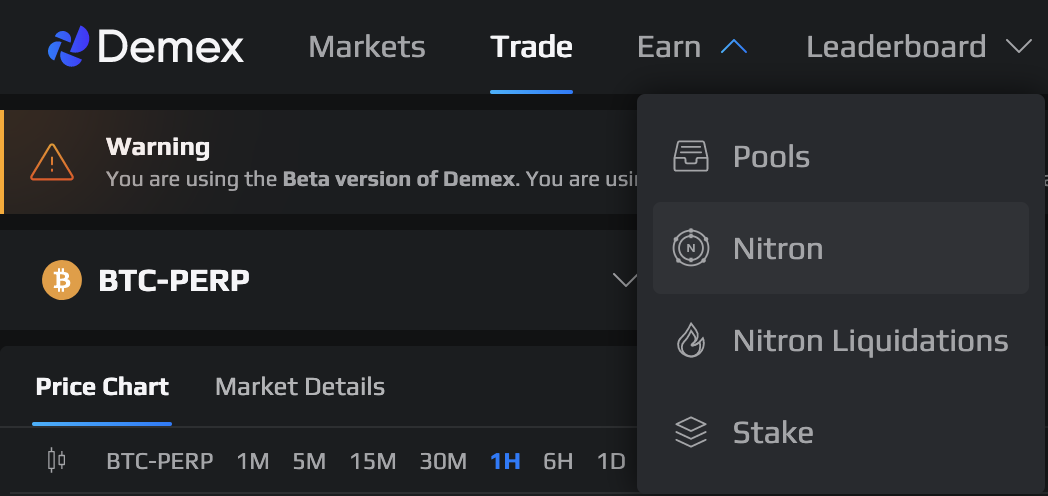Select Trade in the top navigation

coord(531,47)
